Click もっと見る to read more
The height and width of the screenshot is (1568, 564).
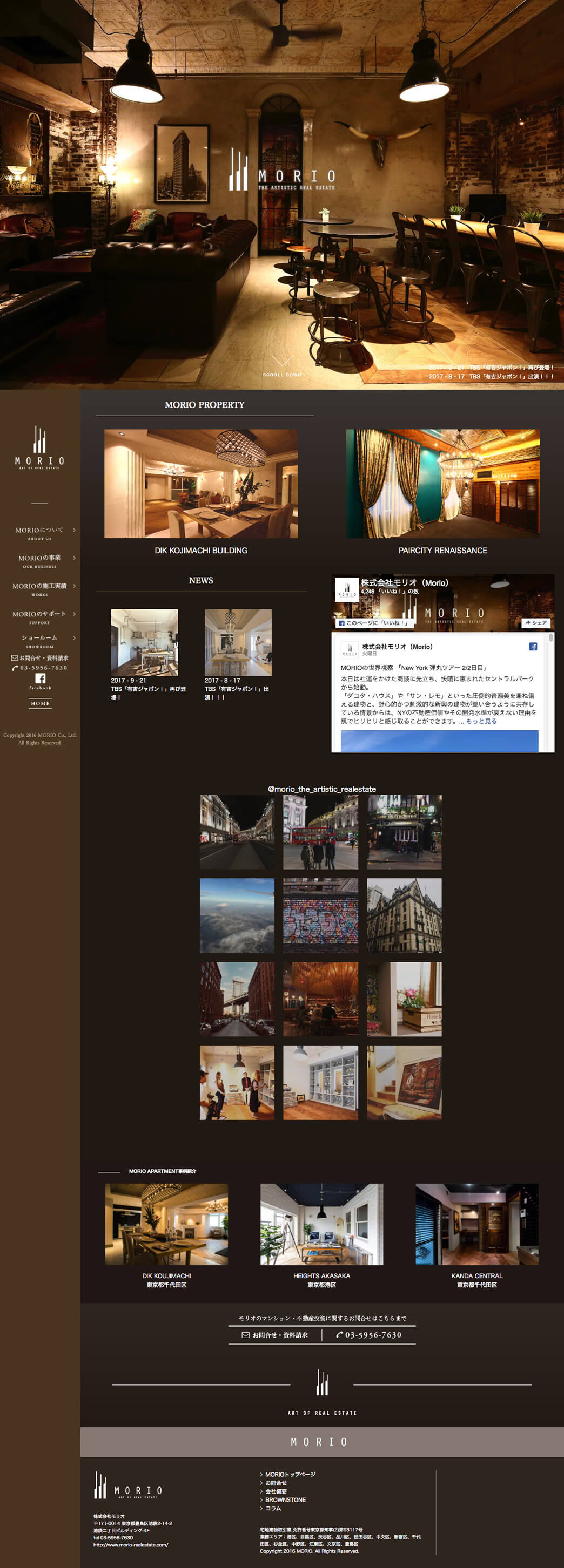tap(481, 721)
